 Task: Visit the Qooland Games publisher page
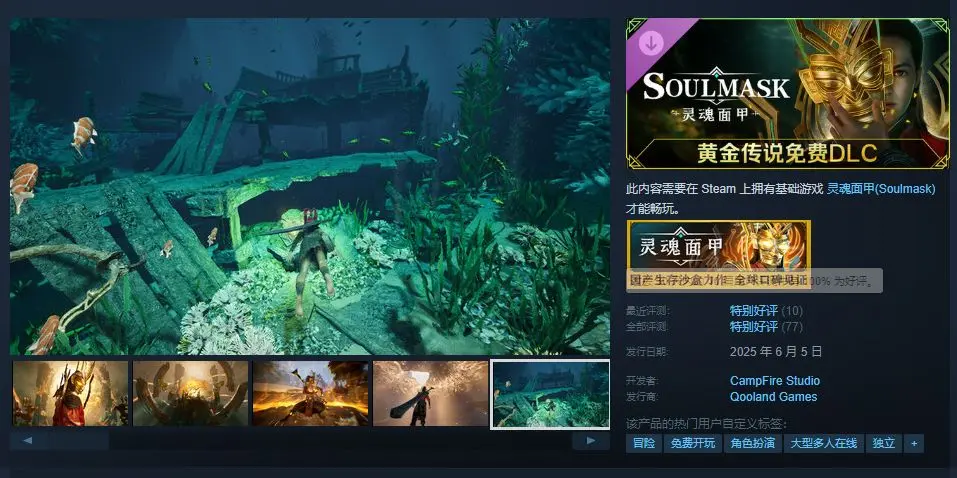[773, 396]
